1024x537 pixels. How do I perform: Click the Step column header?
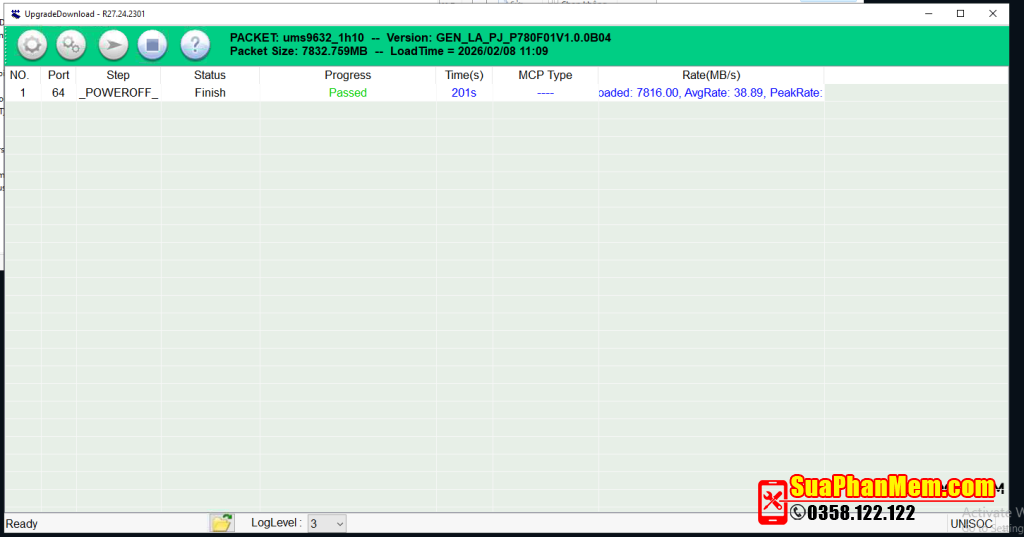tap(118, 75)
